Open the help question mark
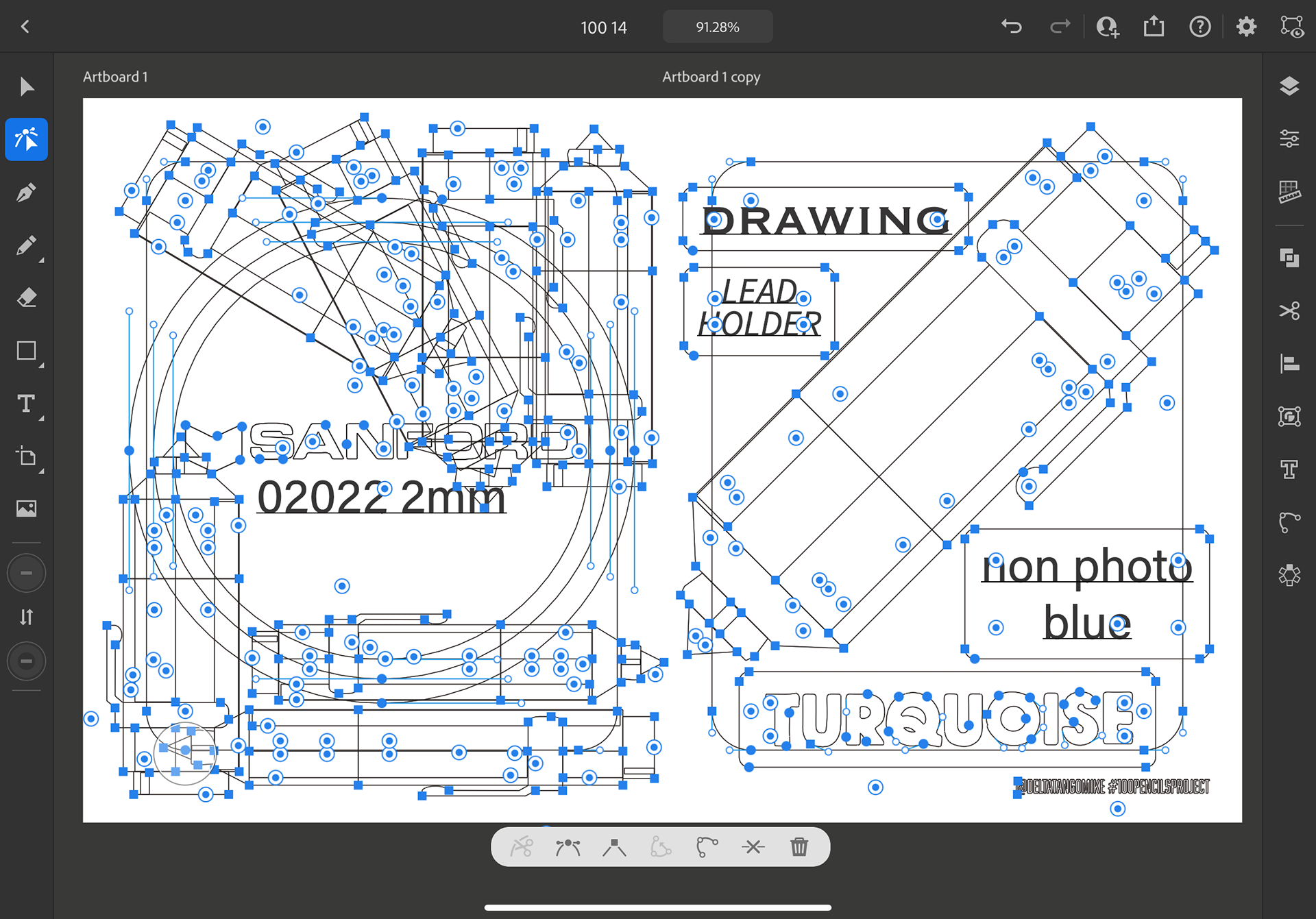 [x=1199, y=27]
